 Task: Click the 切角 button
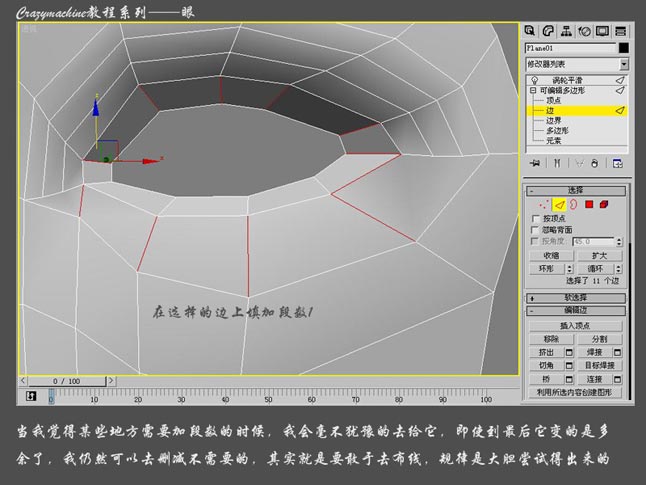coord(546,366)
